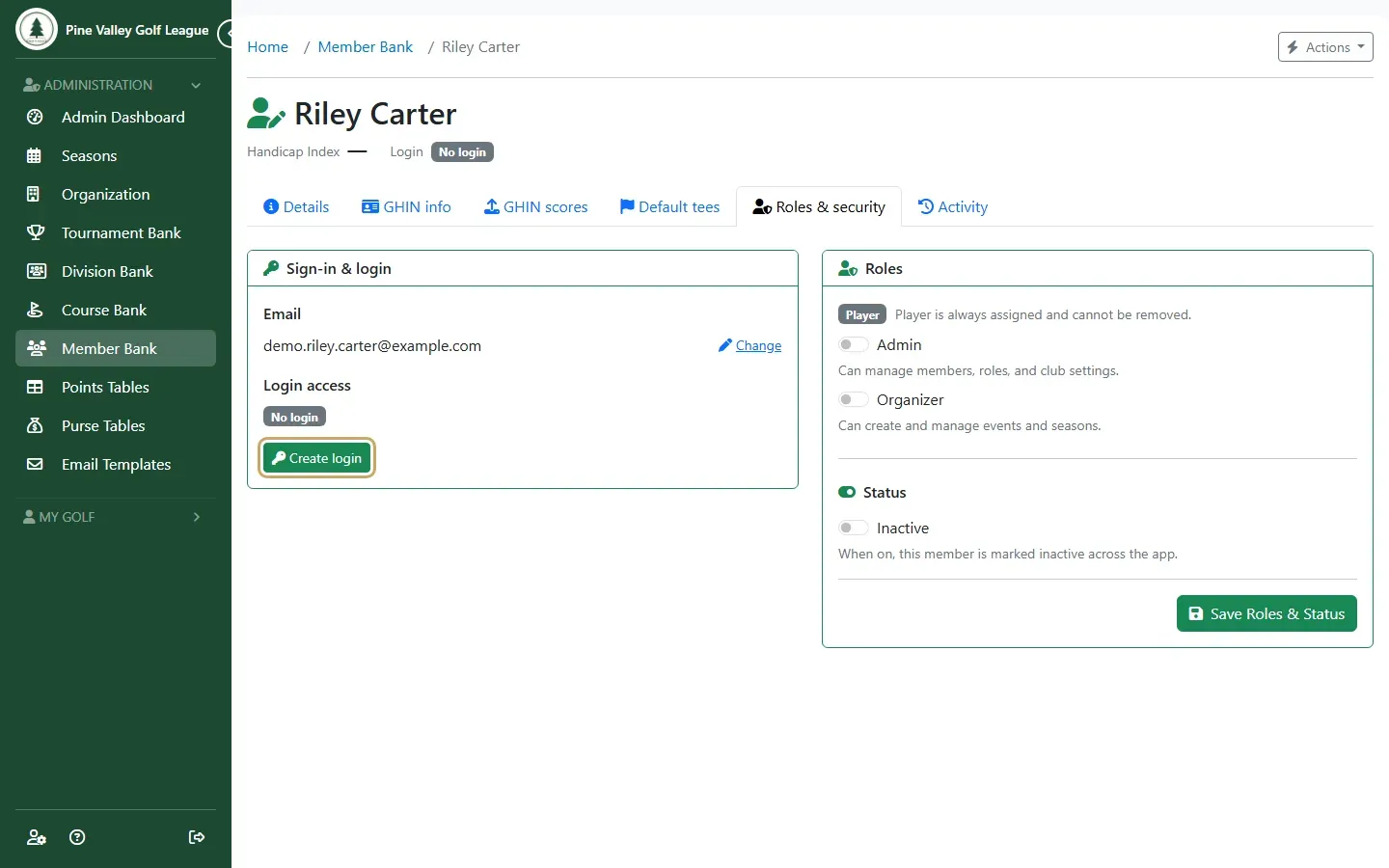Expand the MY GOLF sidebar section
This screenshot has width=1389, height=868.
[116, 517]
